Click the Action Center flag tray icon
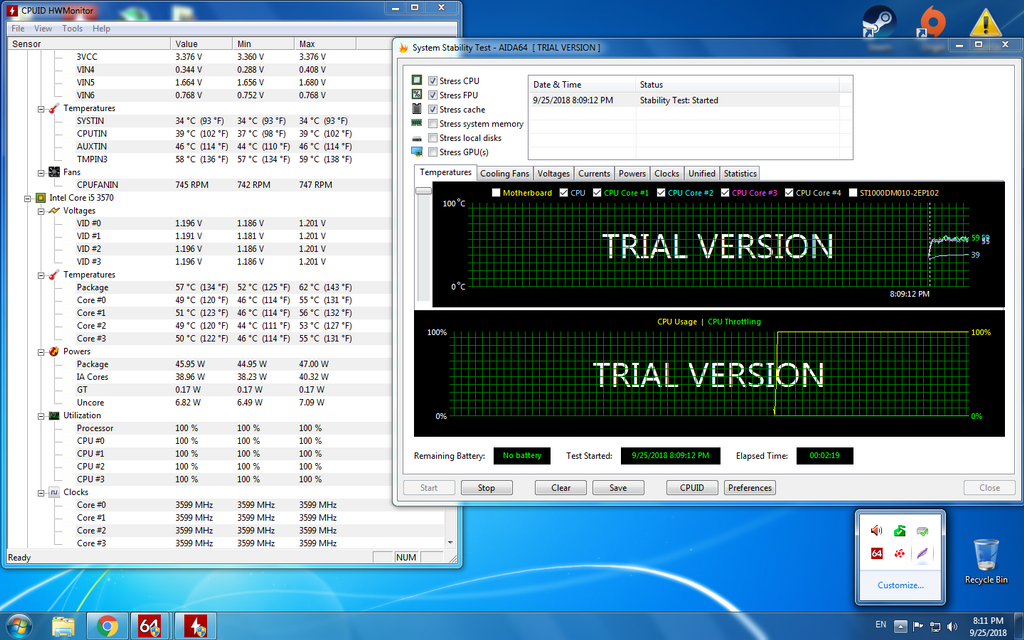The image size is (1024, 640). click(918, 626)
